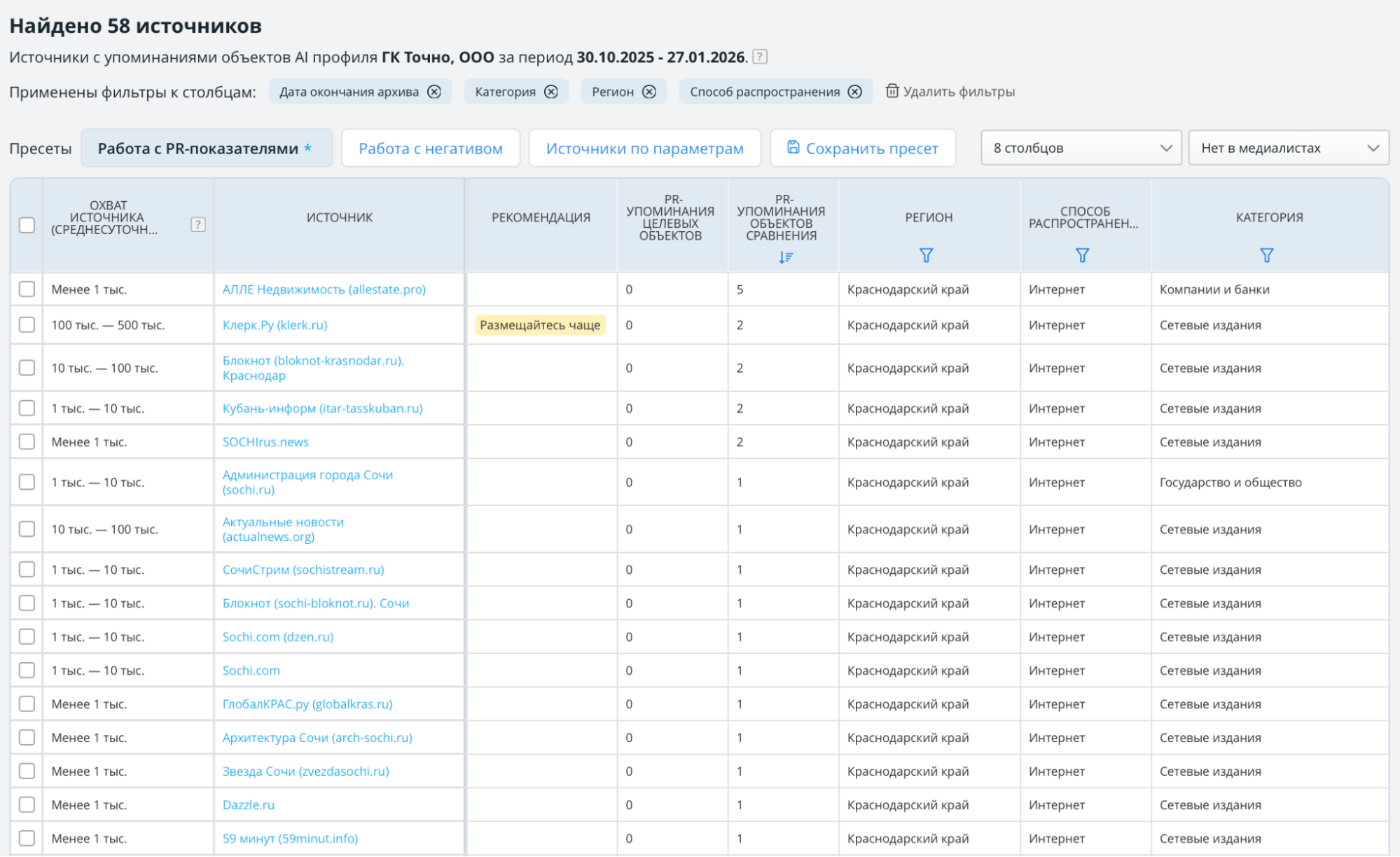The height and width of the screenshot is (857, 1400).
Task: Click help icon next to period dates
Action: 760,57
